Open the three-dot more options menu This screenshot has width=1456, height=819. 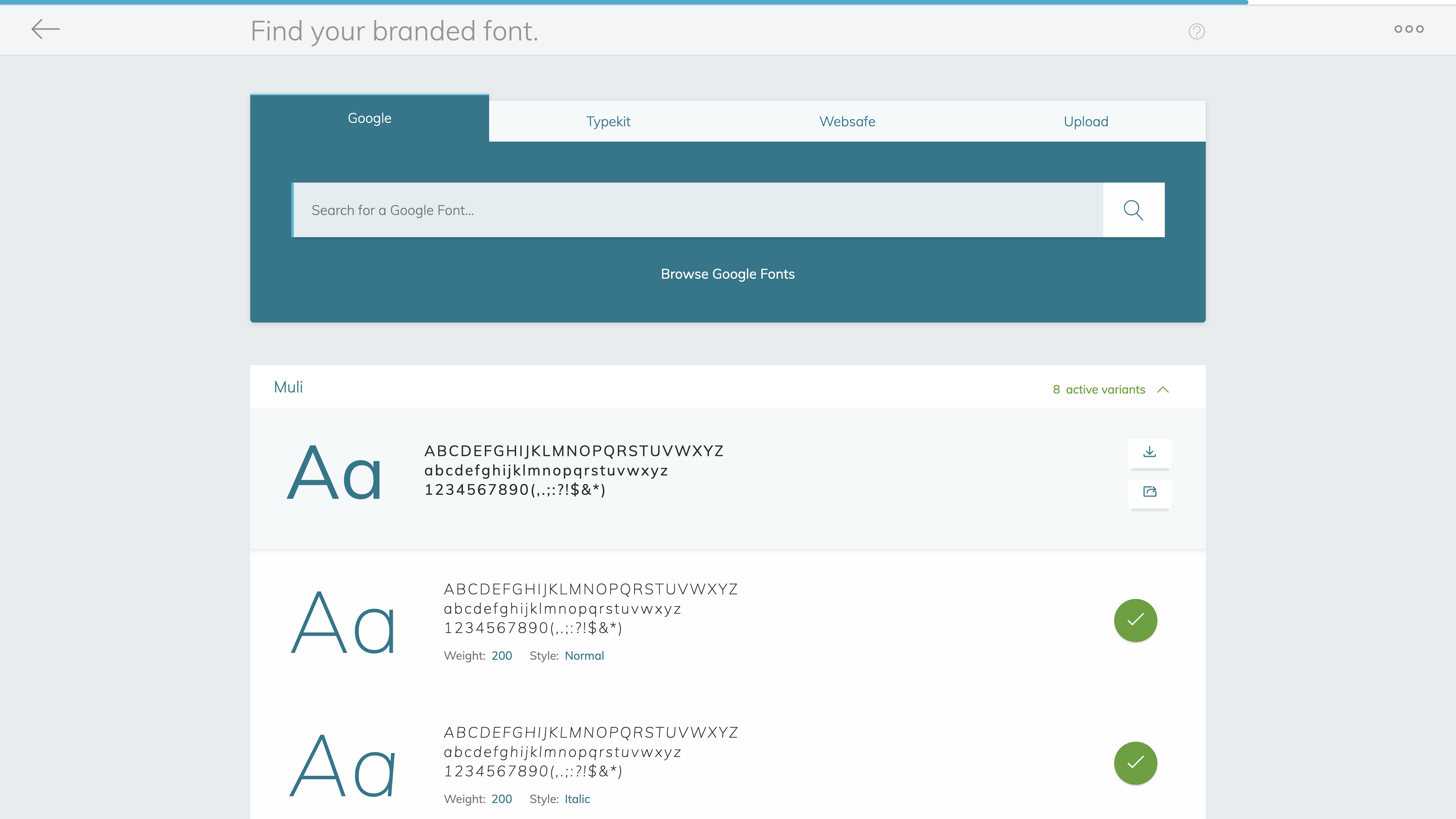(x=1409, y=29)
